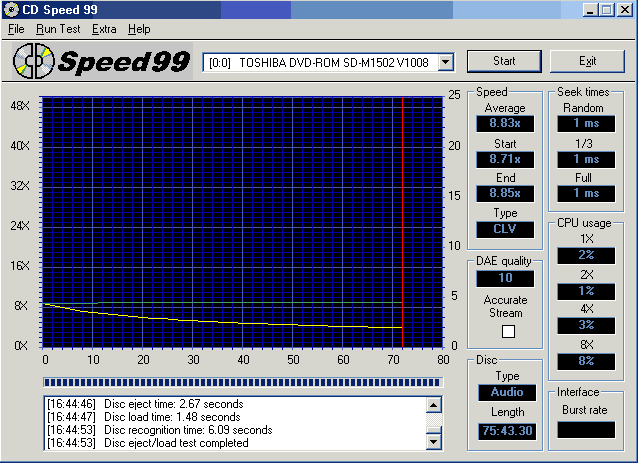Click the CD Speed 99 disc logo
Screen dimensions: 638x463
click(x=33, y=62)
